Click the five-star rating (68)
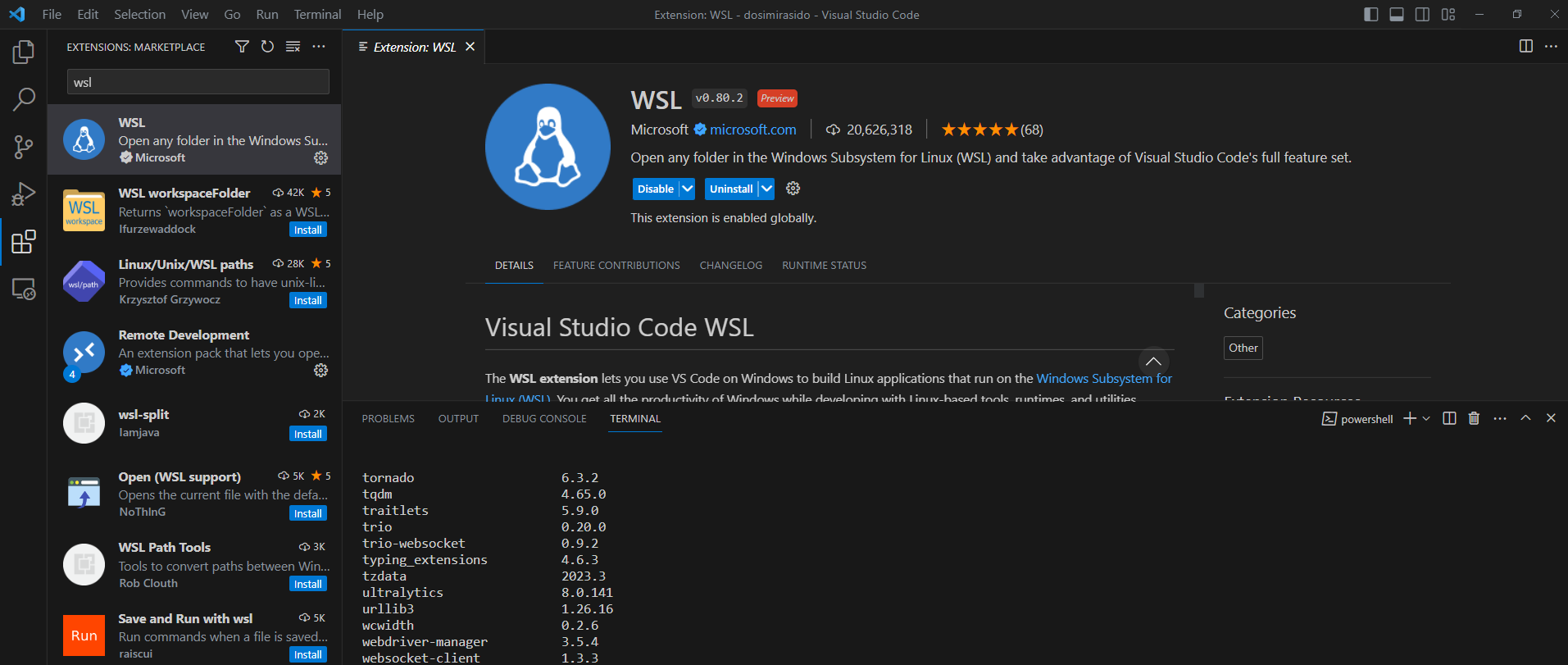Screen dimensions: 1568x665 (992, 130)
